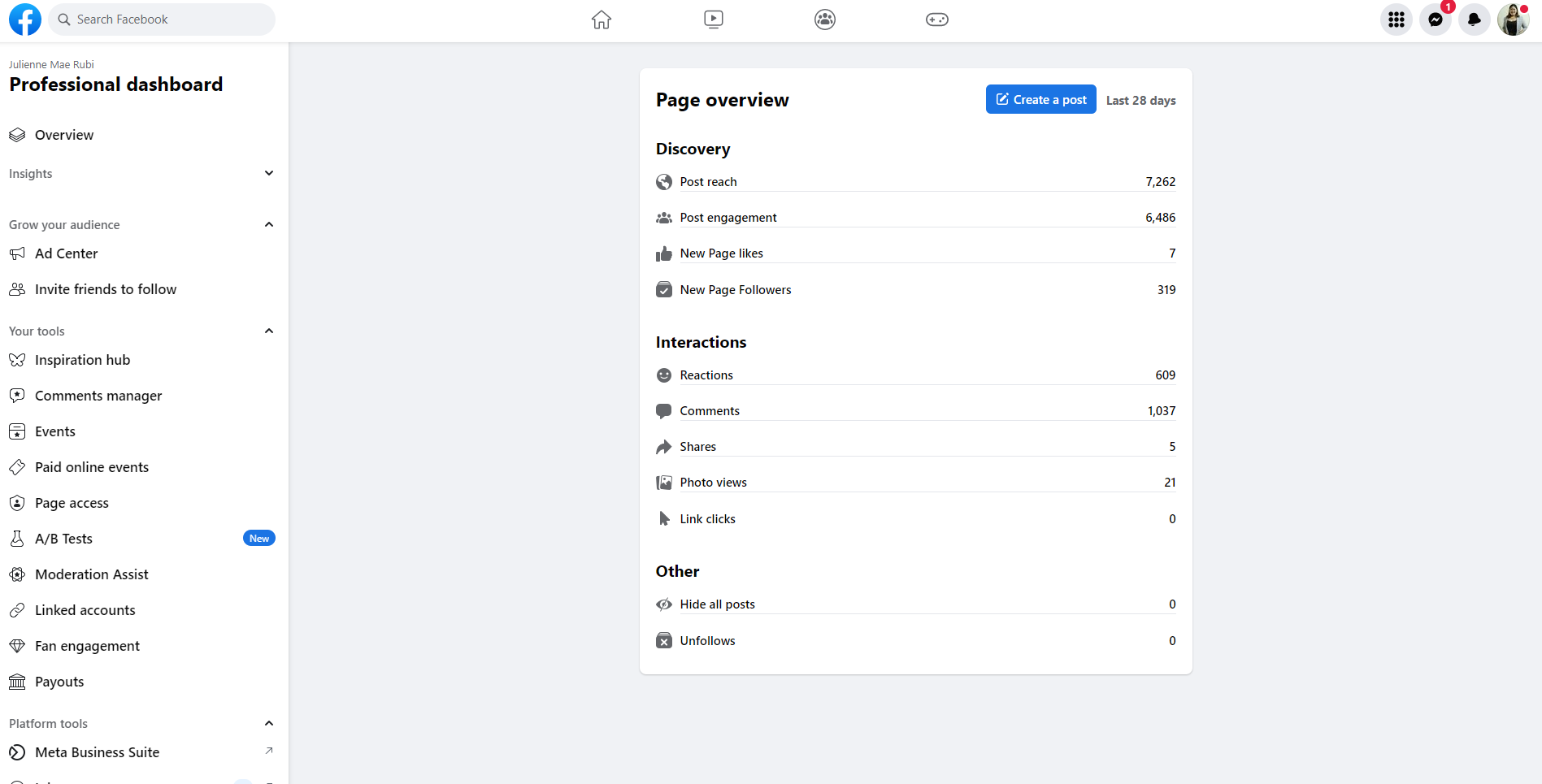Open the Watch video icon

click(x=713, y=19)
